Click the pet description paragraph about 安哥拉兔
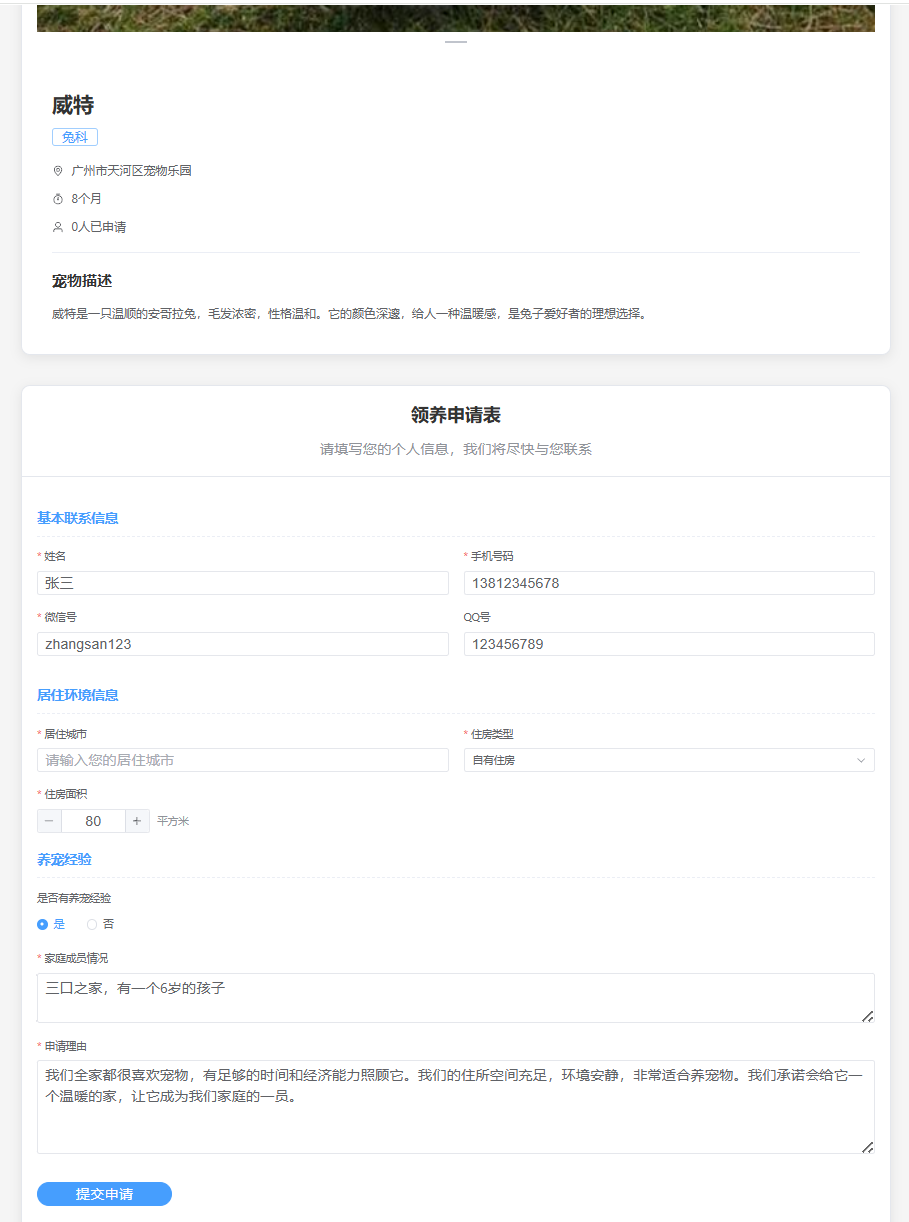This screenshot has width=909, height=1222. click(351, 314)
